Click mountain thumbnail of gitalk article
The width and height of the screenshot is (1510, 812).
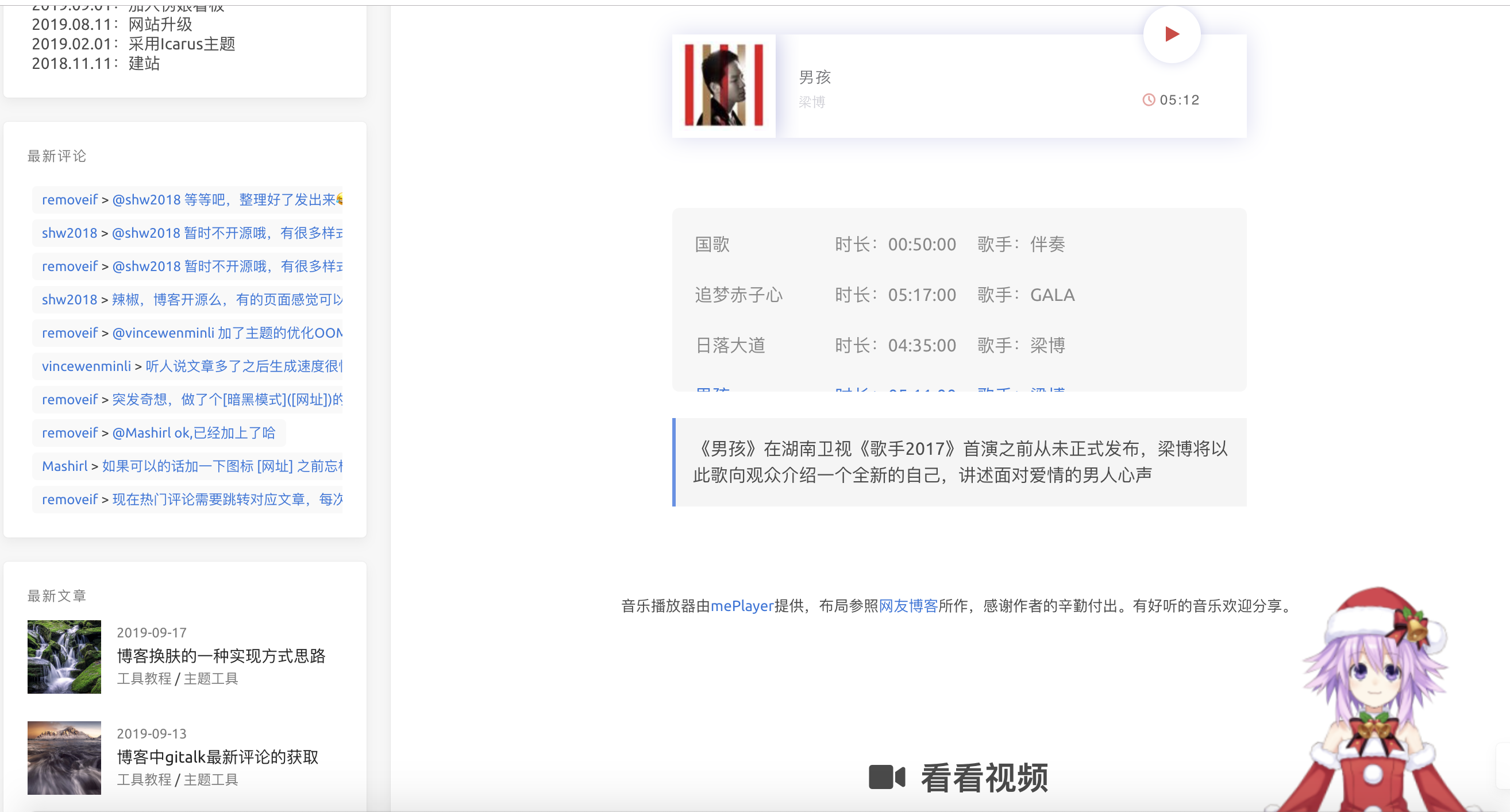click(64, 758)
